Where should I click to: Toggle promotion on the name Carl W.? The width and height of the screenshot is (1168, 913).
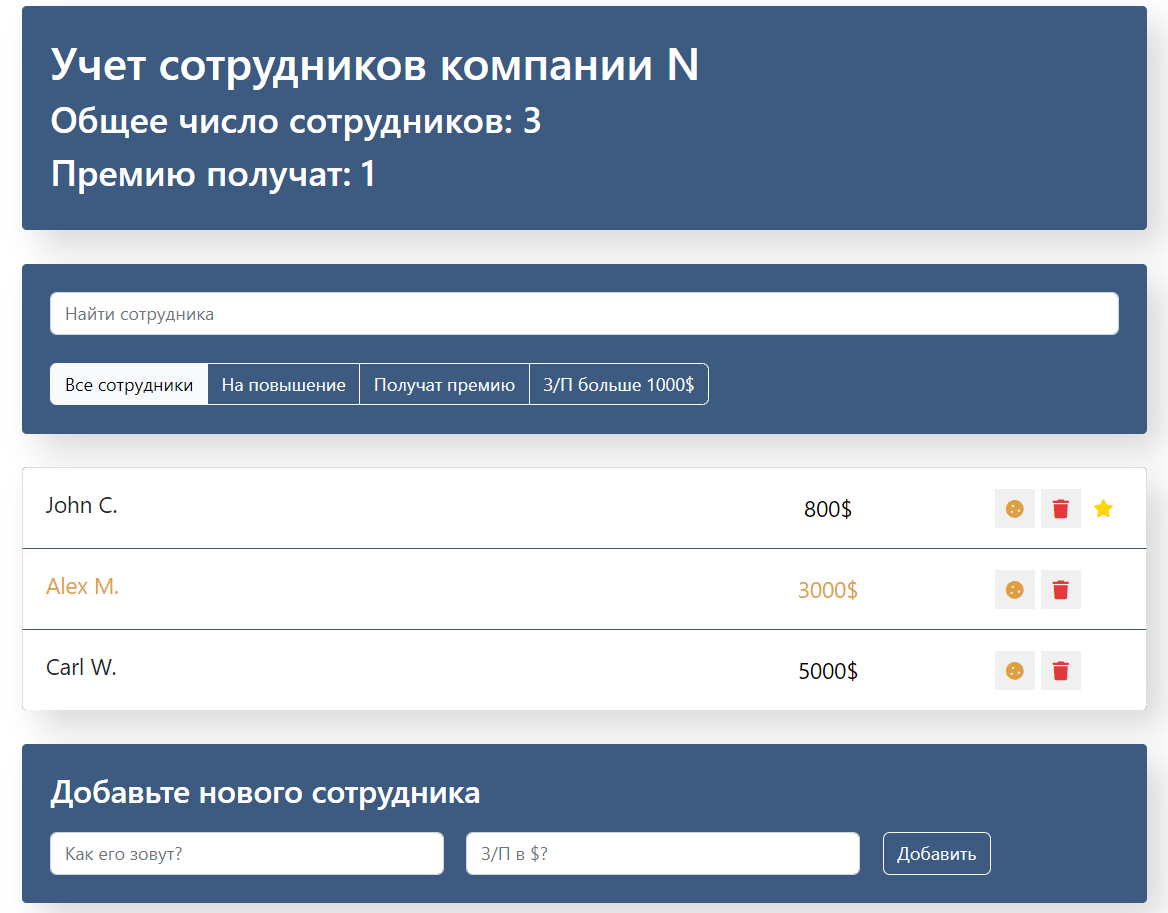point(82,668)
